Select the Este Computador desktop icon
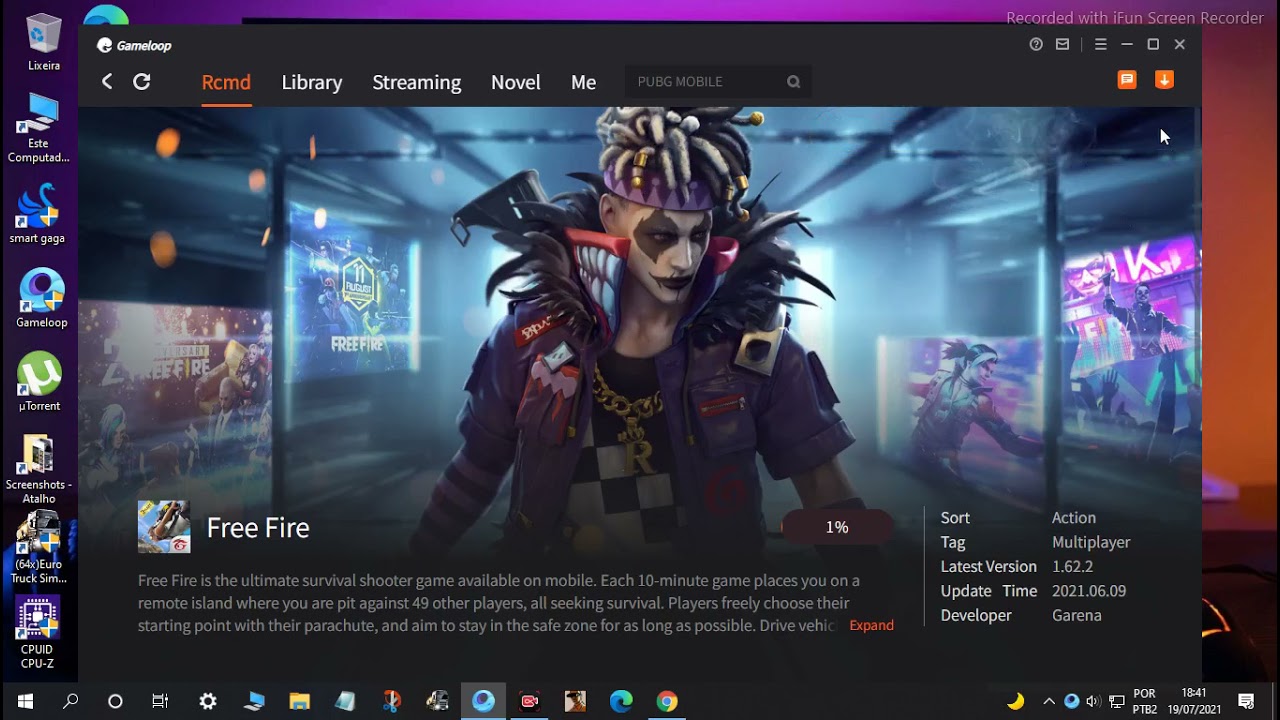 pos(39,128)
